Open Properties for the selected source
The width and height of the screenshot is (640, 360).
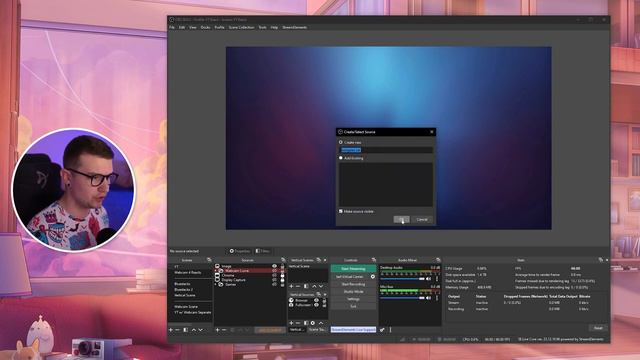(240, 251)
